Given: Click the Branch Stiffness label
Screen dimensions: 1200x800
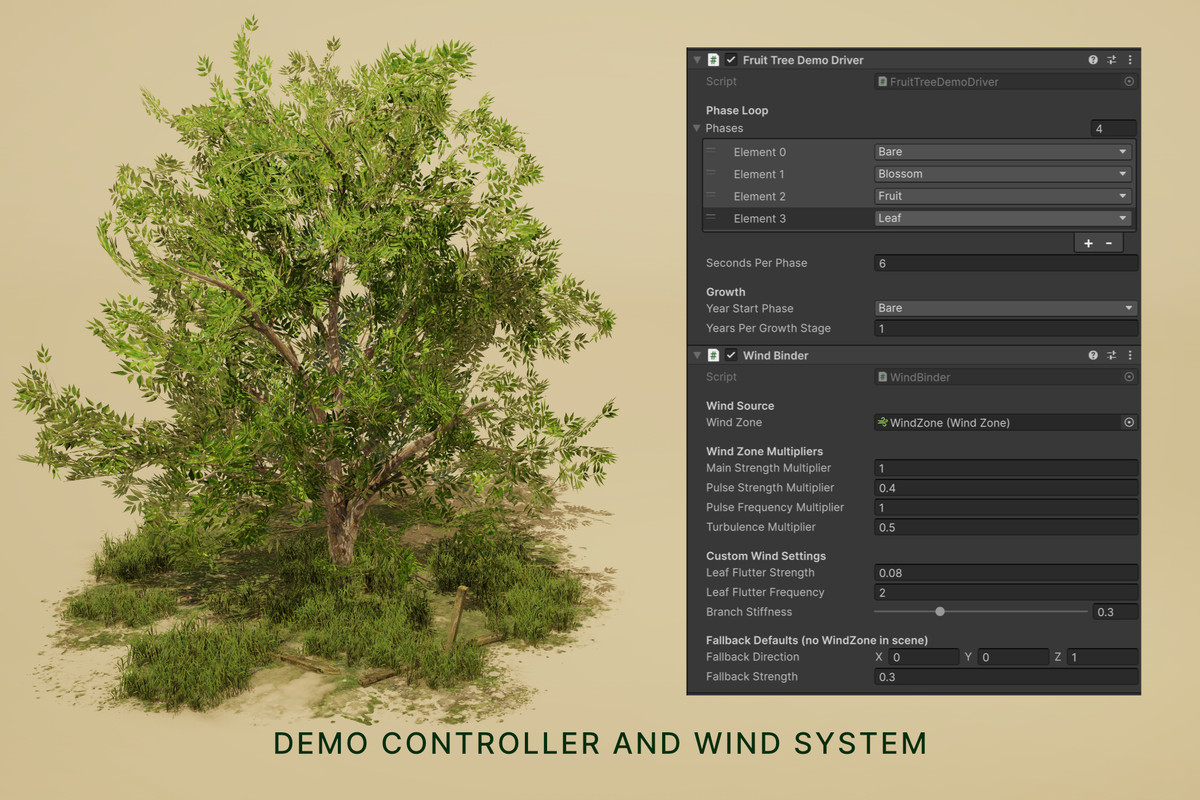Looking at the screenshot, I should click(749, 612).
